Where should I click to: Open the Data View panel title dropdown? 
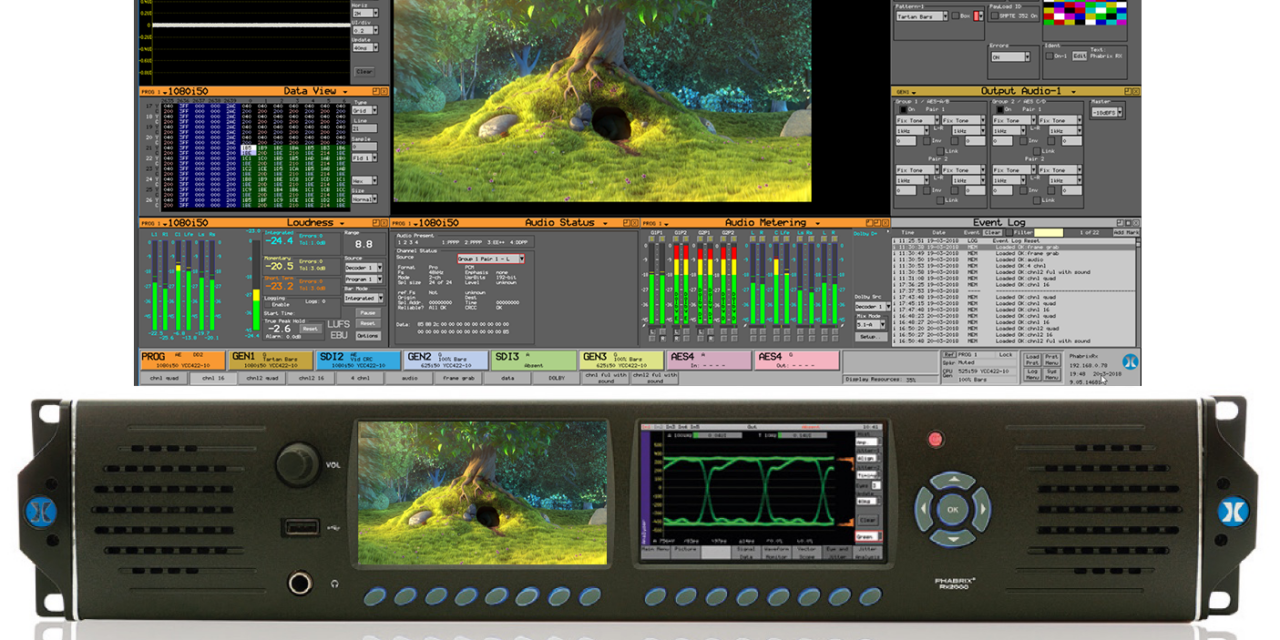346,91
